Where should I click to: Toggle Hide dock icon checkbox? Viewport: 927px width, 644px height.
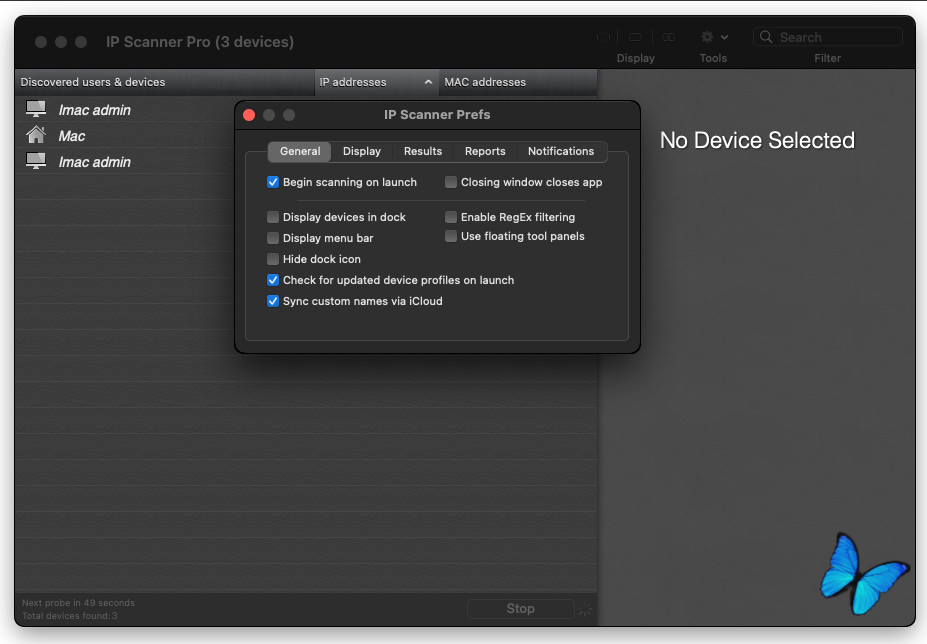point(273,259)
